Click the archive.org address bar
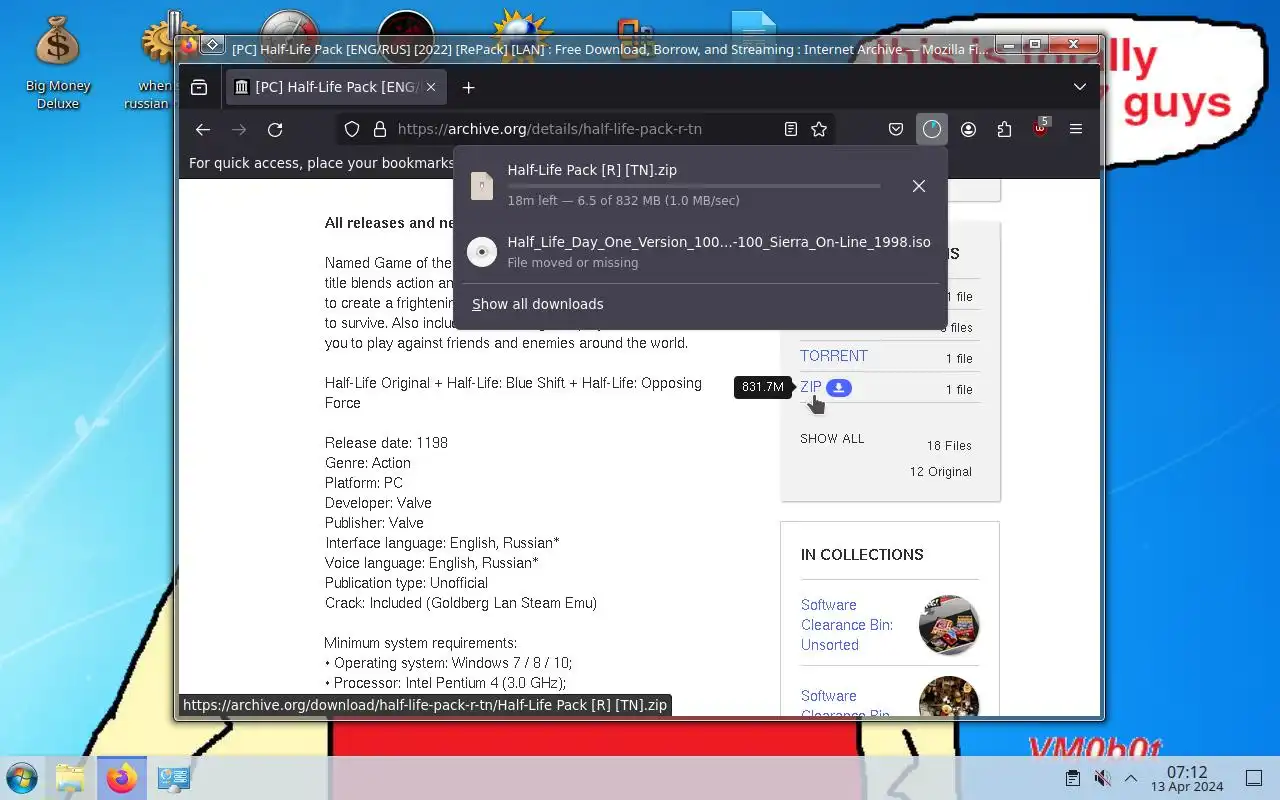The width and height of the screenshot is (1280, 800). [583, 129]
